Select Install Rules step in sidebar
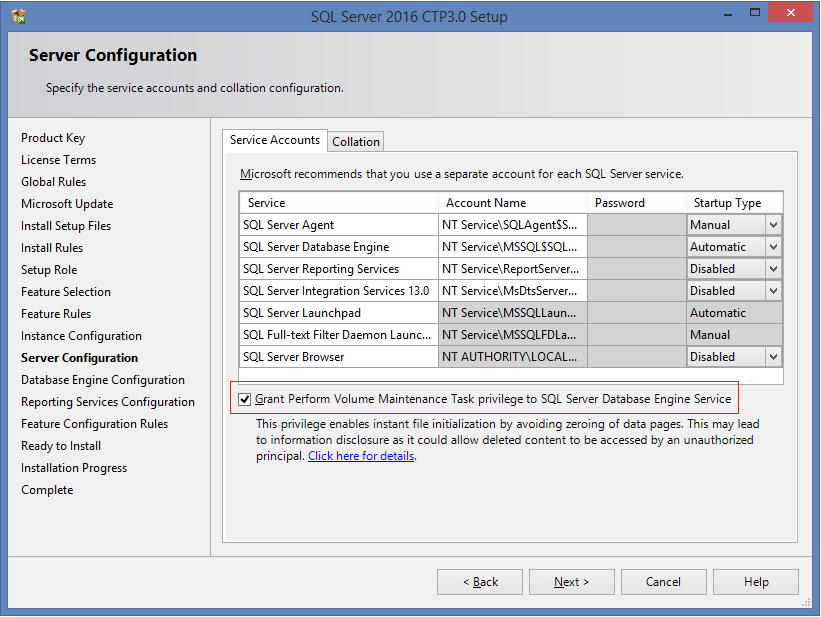This screenshot has height=617, width=821. point(52,248)
